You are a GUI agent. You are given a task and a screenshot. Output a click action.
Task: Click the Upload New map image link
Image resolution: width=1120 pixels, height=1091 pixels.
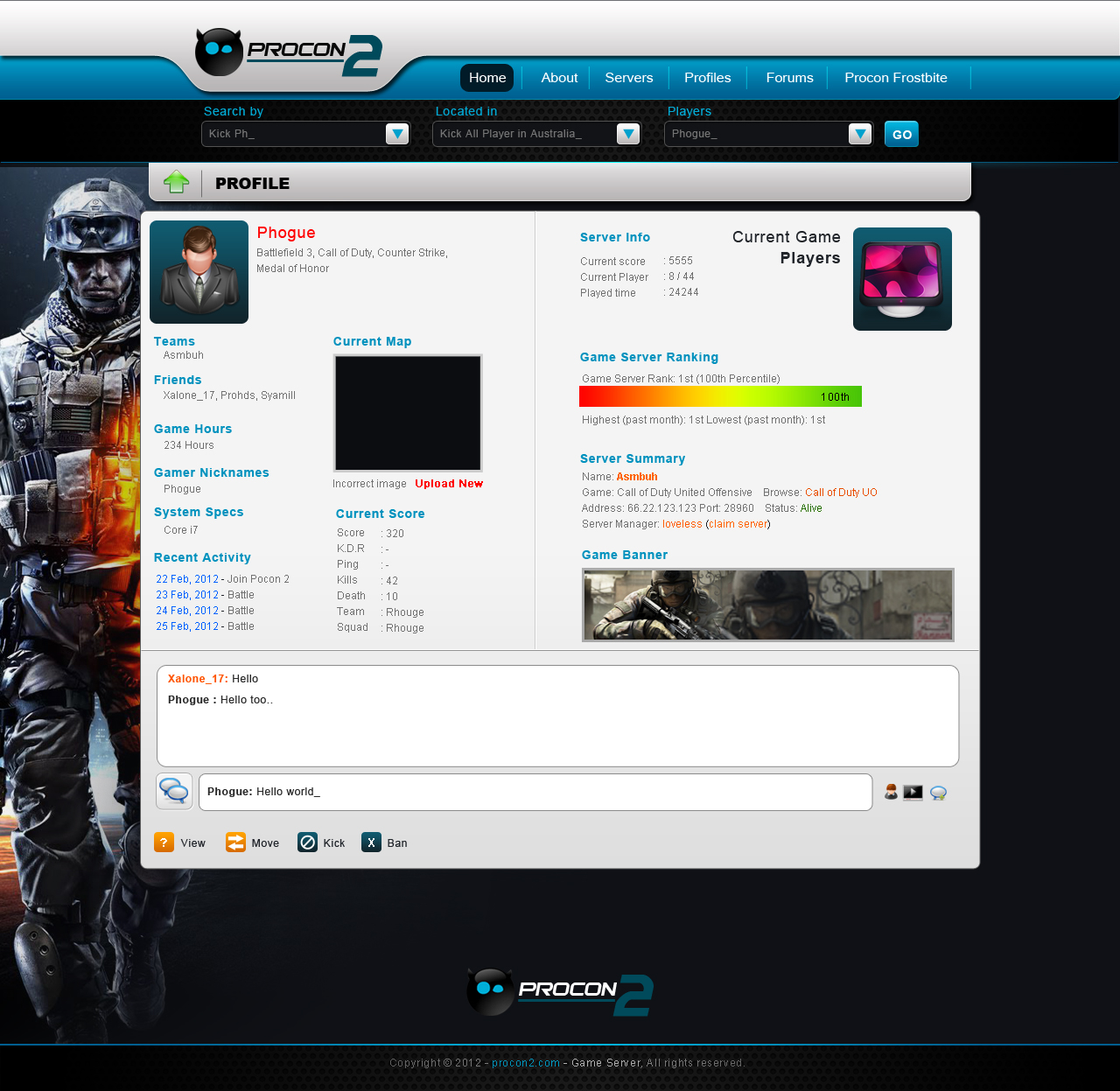pos(449,484)
